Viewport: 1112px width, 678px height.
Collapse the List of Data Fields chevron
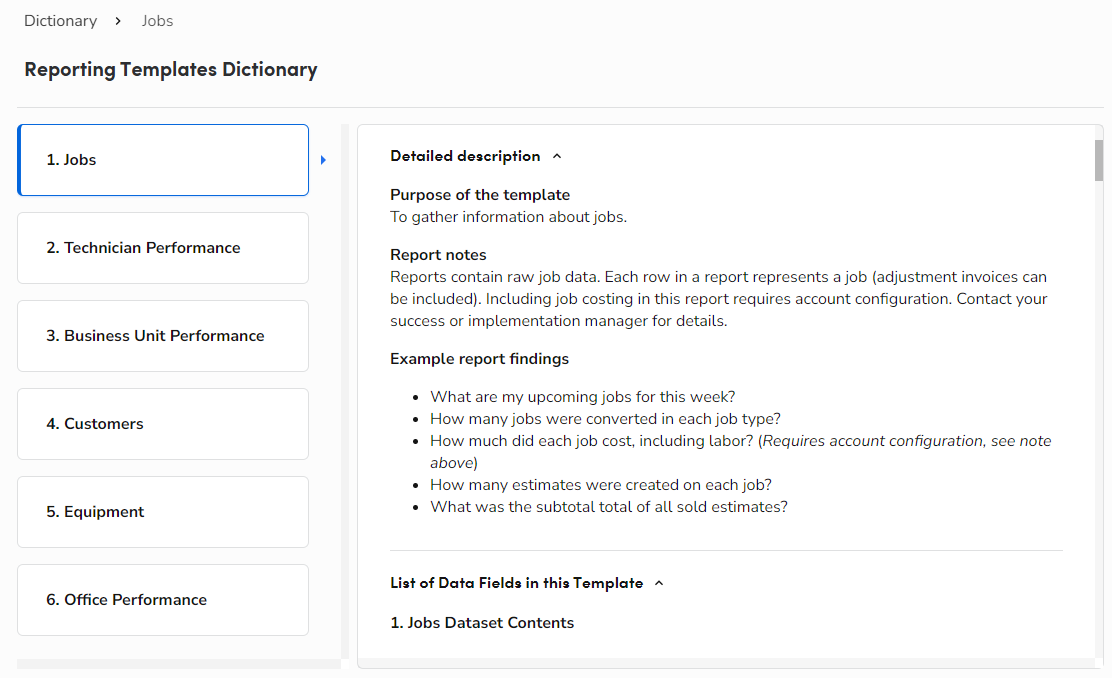(x=659, y=583)
